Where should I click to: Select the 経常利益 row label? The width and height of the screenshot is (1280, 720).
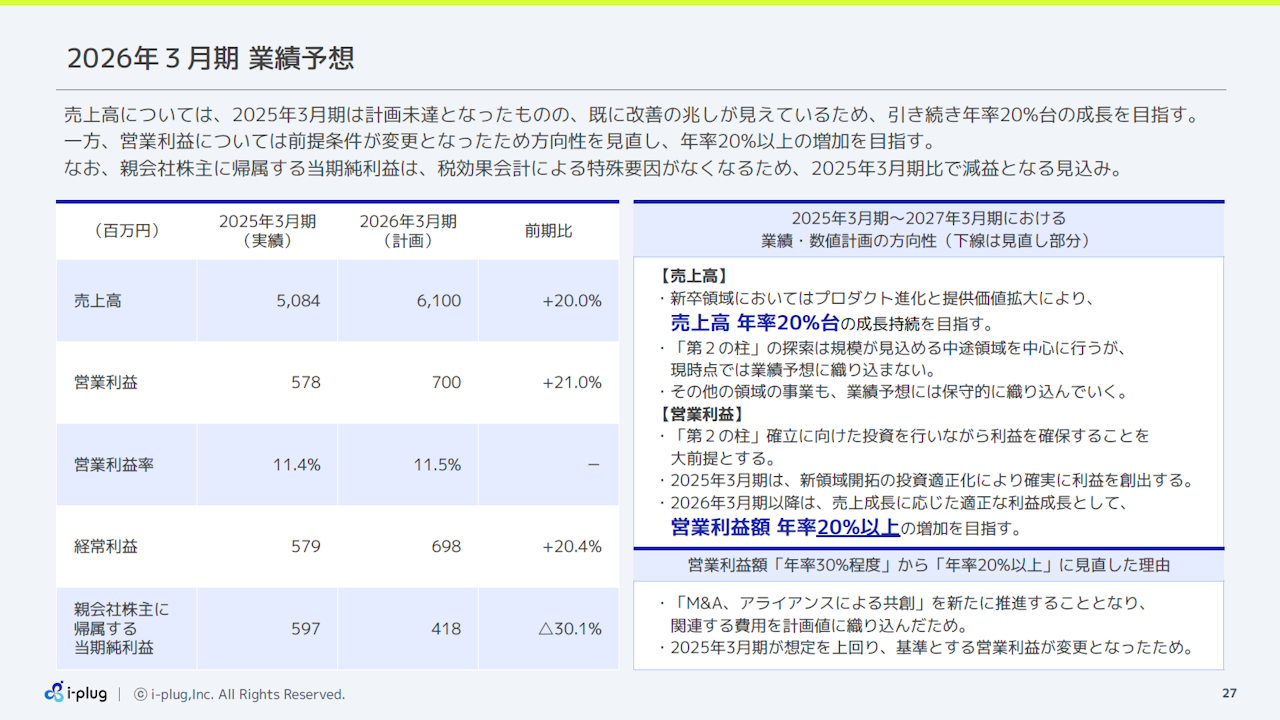click(106, 547)
